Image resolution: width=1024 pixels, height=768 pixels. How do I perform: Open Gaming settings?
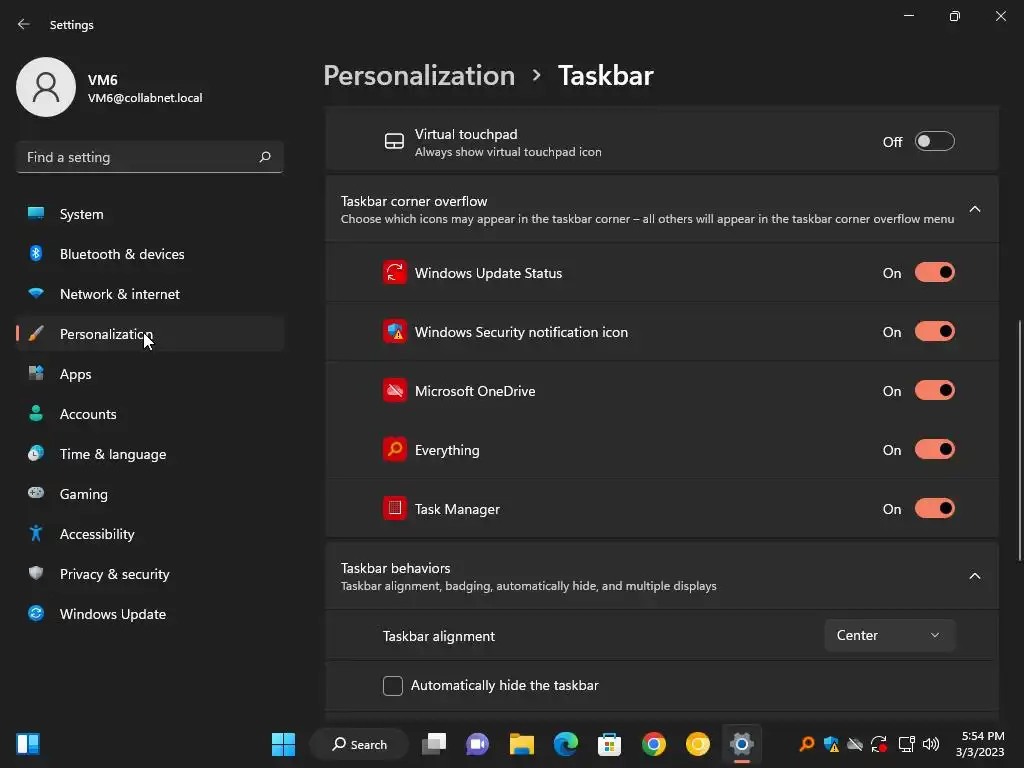coord(150,494)
